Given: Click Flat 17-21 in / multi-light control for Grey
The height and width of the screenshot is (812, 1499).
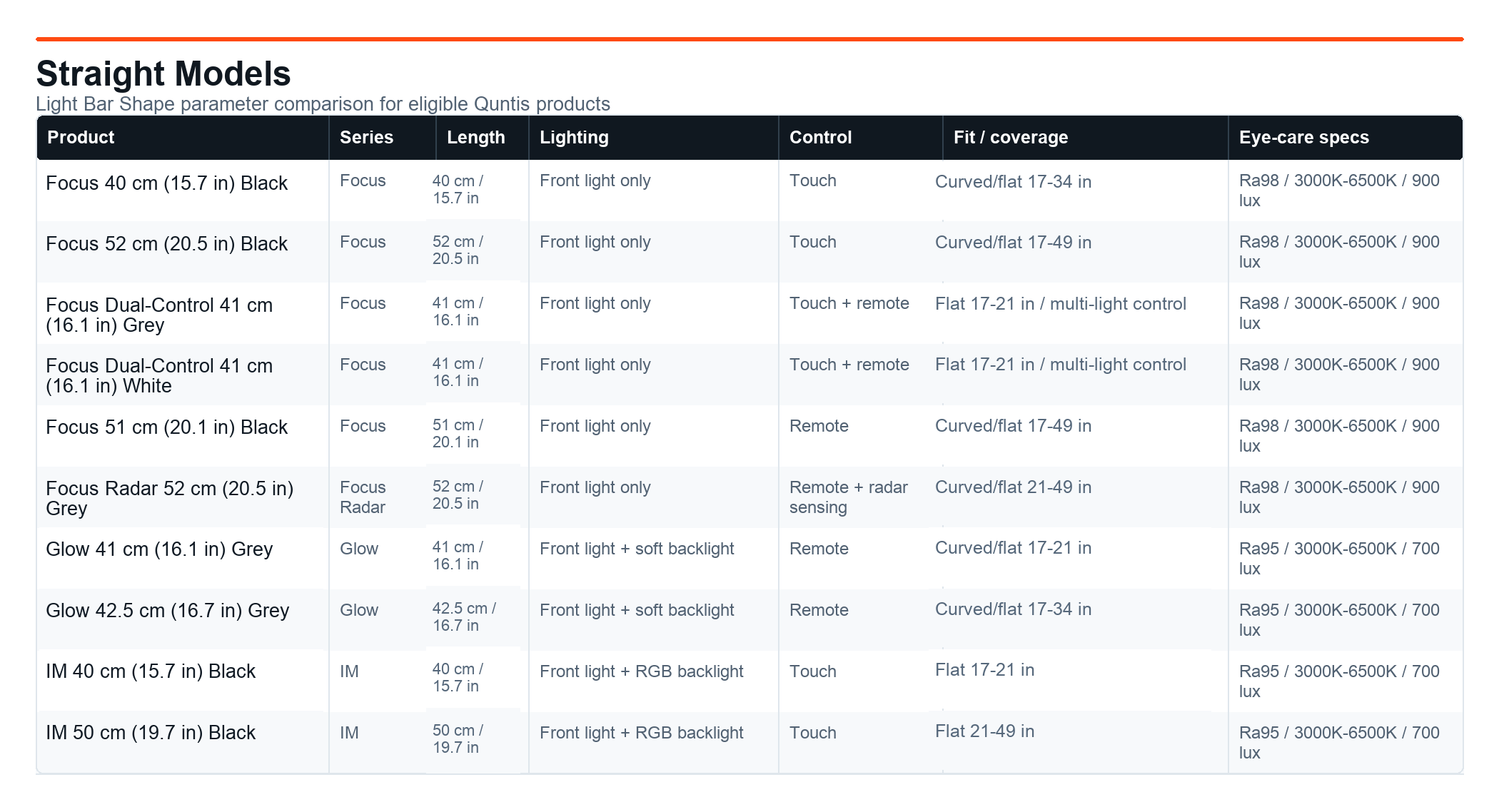Looking at the screenshot, I should (1061, 304).
